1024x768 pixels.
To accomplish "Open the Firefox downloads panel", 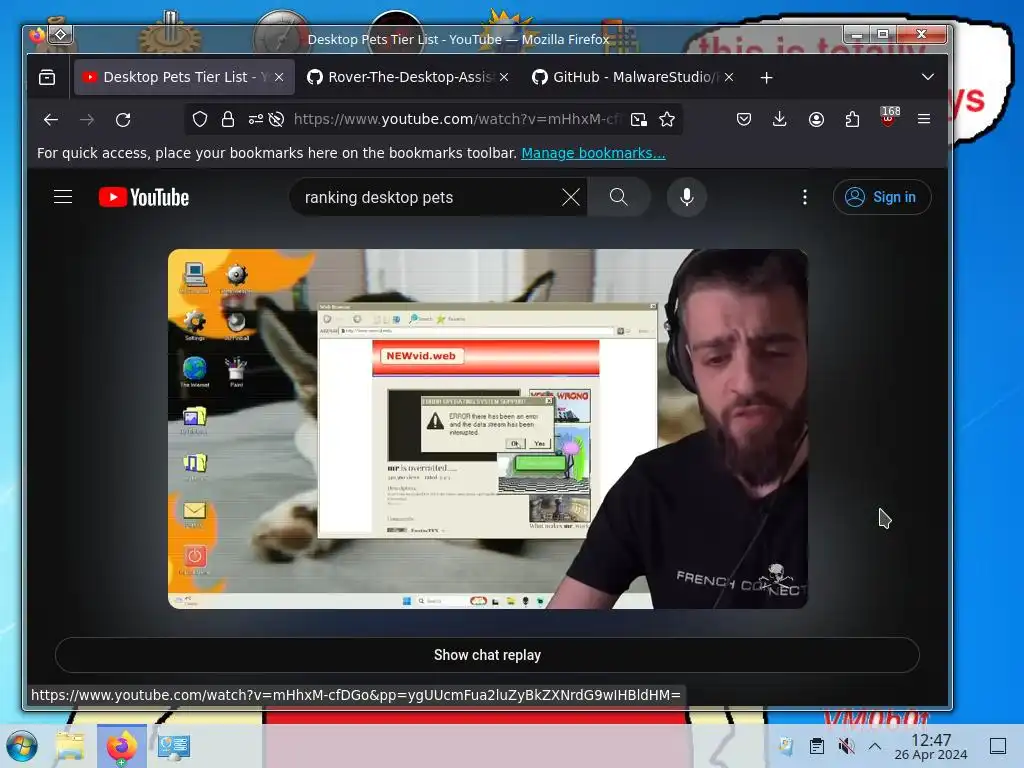I will point(779,119).
